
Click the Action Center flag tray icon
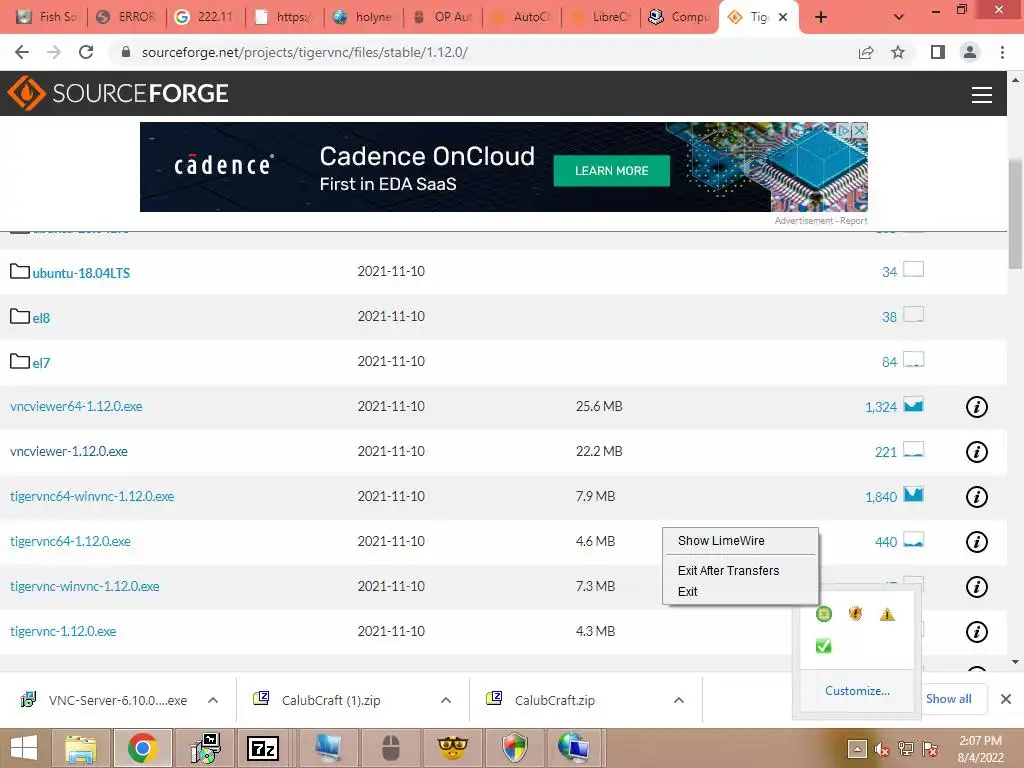(x=931, y=749)
